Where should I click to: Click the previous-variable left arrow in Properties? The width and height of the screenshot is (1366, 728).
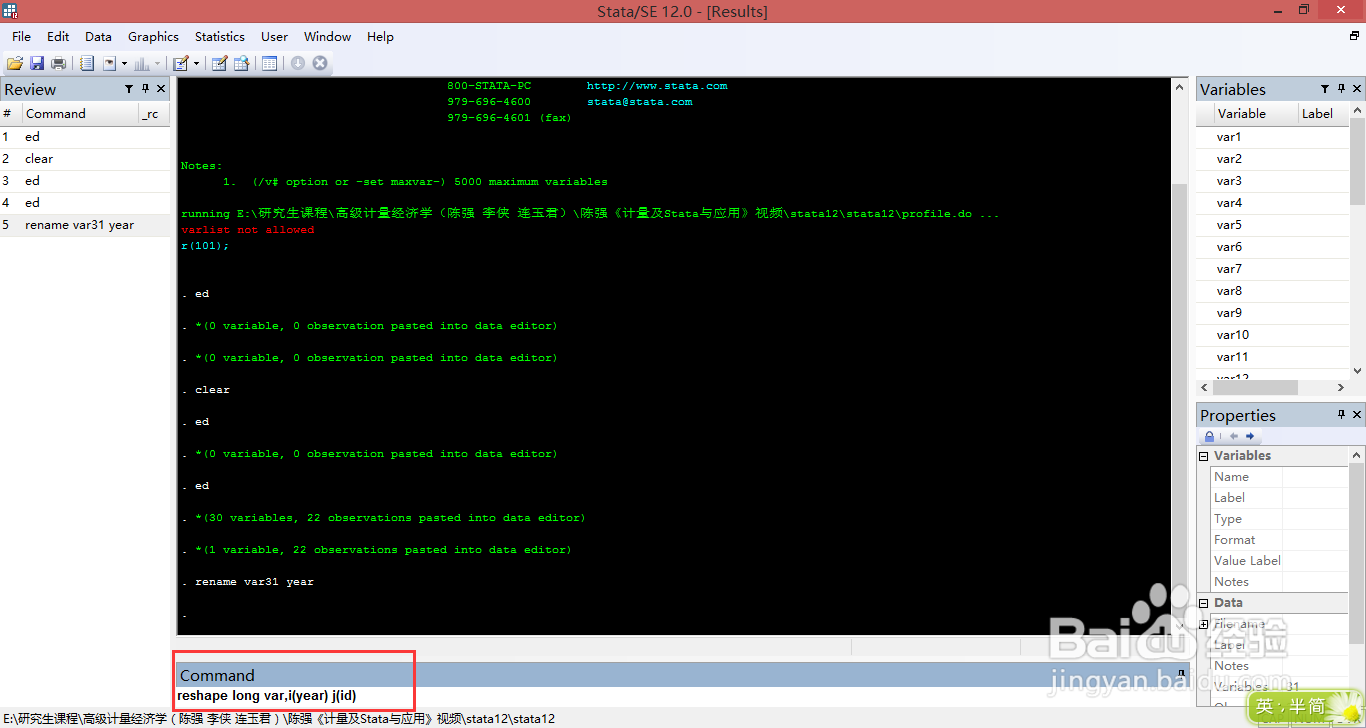coord(1233,436)
